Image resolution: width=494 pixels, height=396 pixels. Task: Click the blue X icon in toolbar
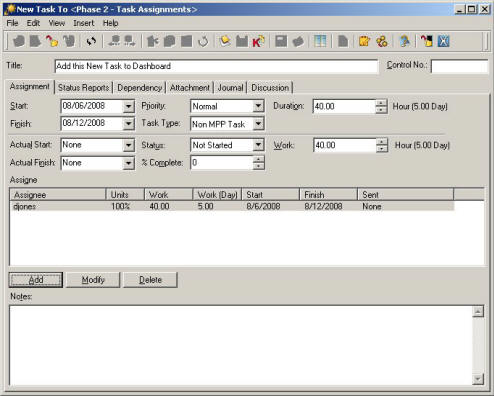[444, 41]
